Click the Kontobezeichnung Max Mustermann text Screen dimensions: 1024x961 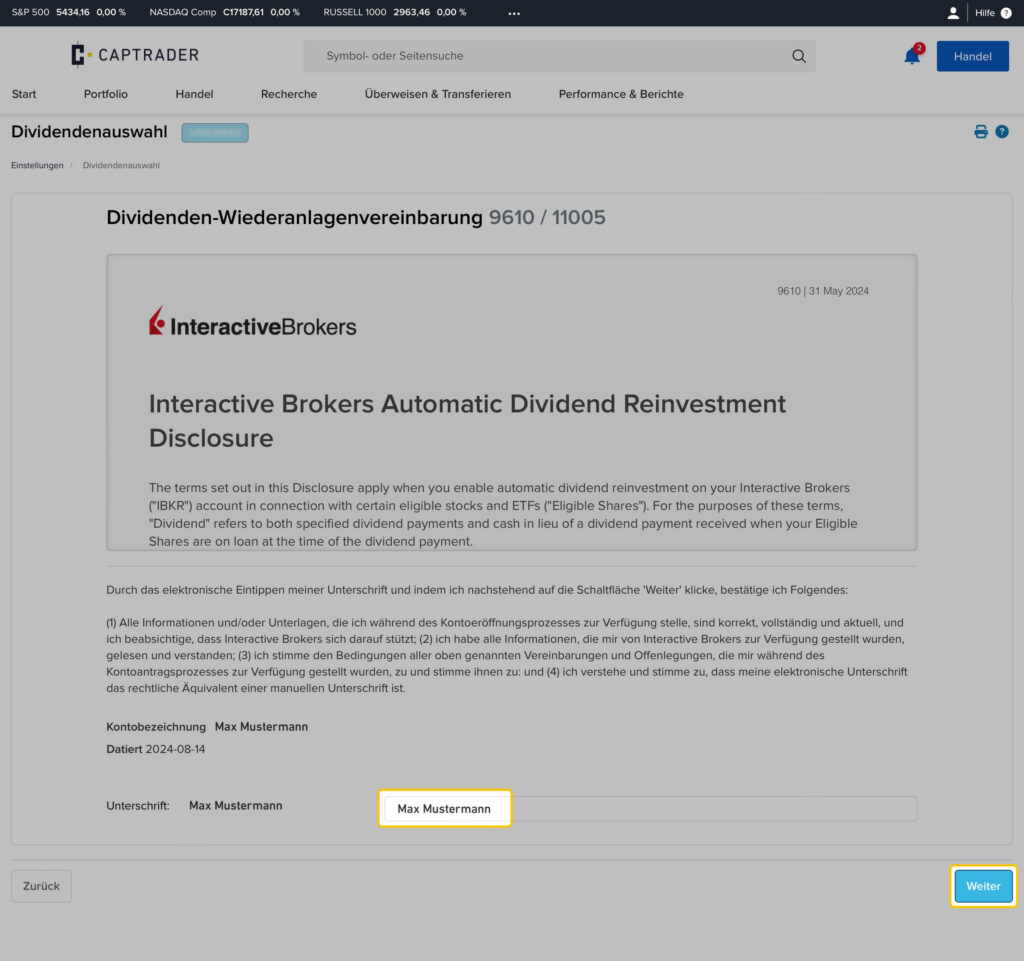click(x=207, y=727)
